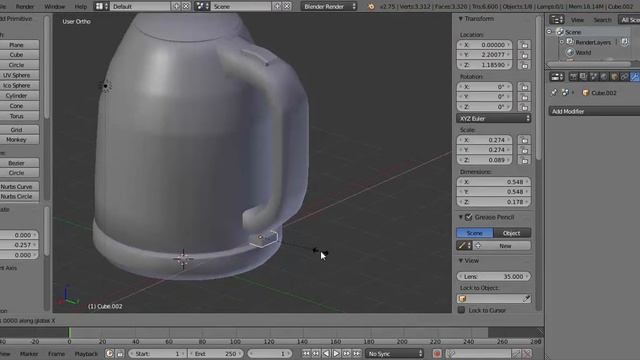Lock the Scale X value
This screenshot has width=640, height=360.
click(524, 140)
